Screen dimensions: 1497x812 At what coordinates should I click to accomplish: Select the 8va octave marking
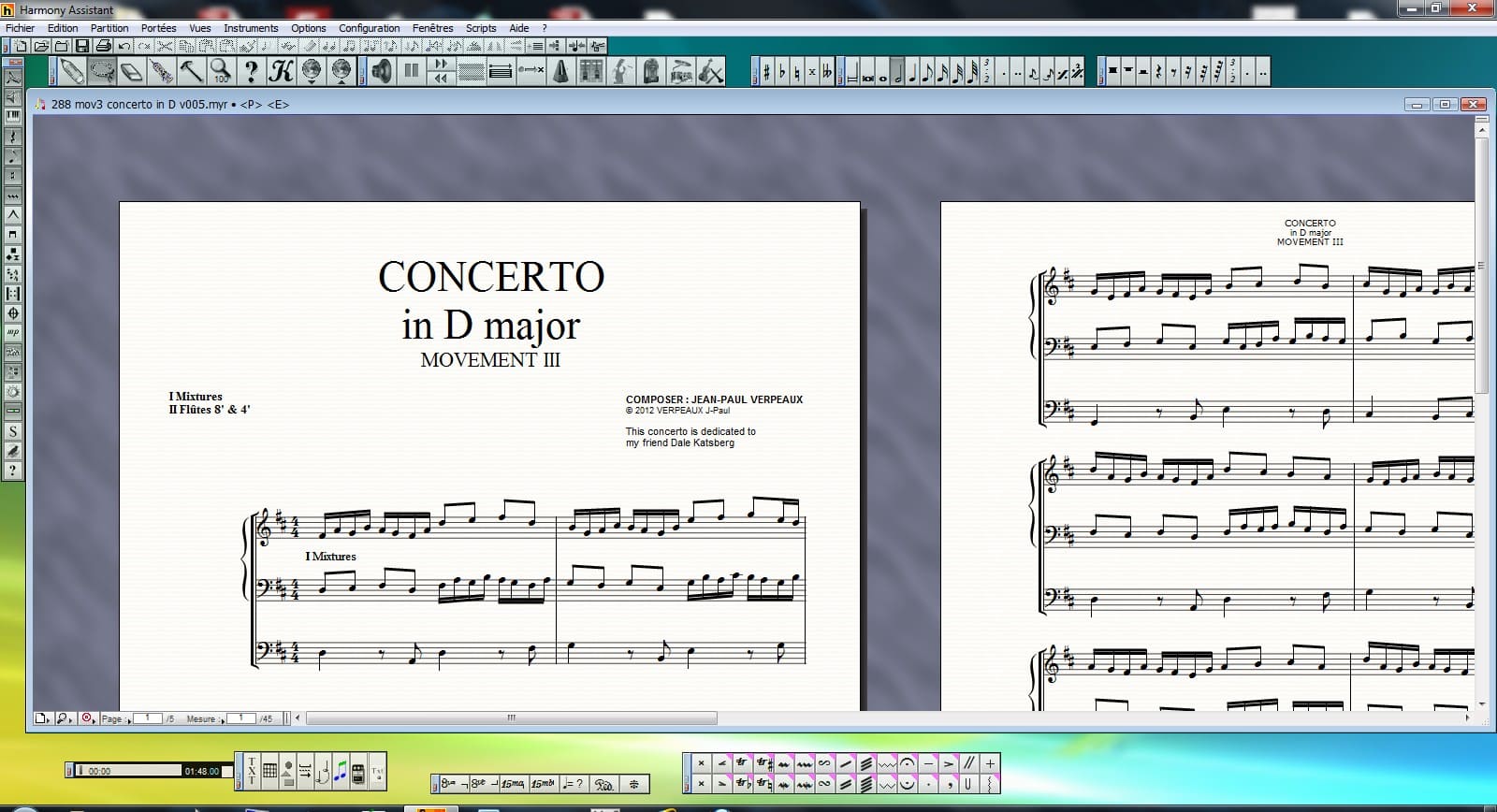[x=454, y=784]
